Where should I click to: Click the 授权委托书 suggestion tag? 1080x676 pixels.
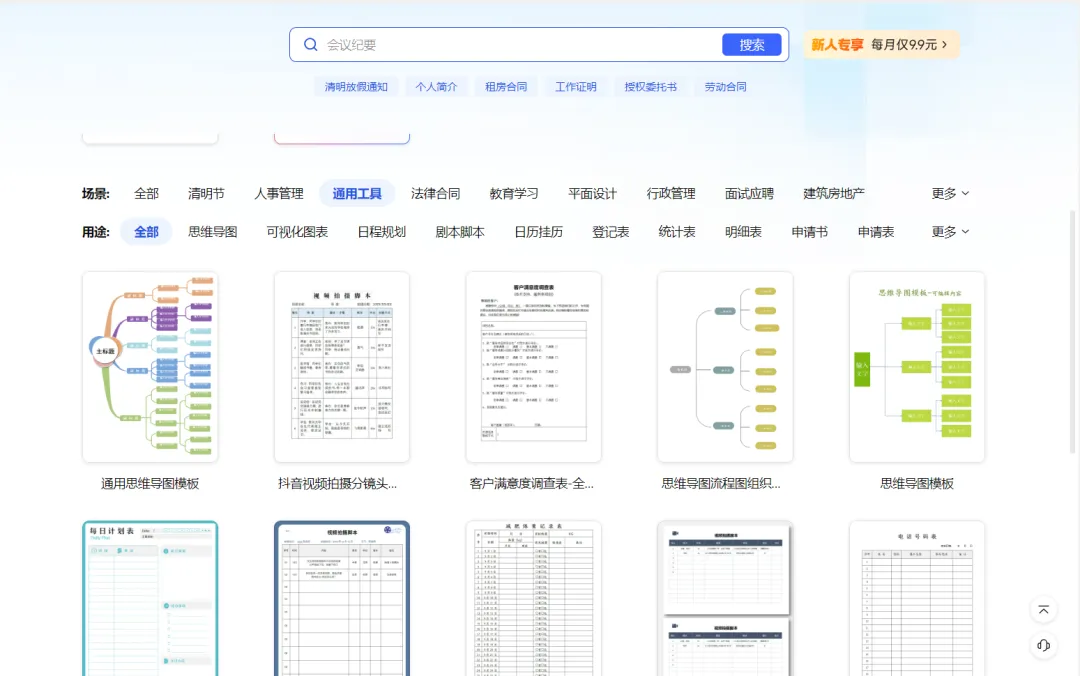(650, 87)
